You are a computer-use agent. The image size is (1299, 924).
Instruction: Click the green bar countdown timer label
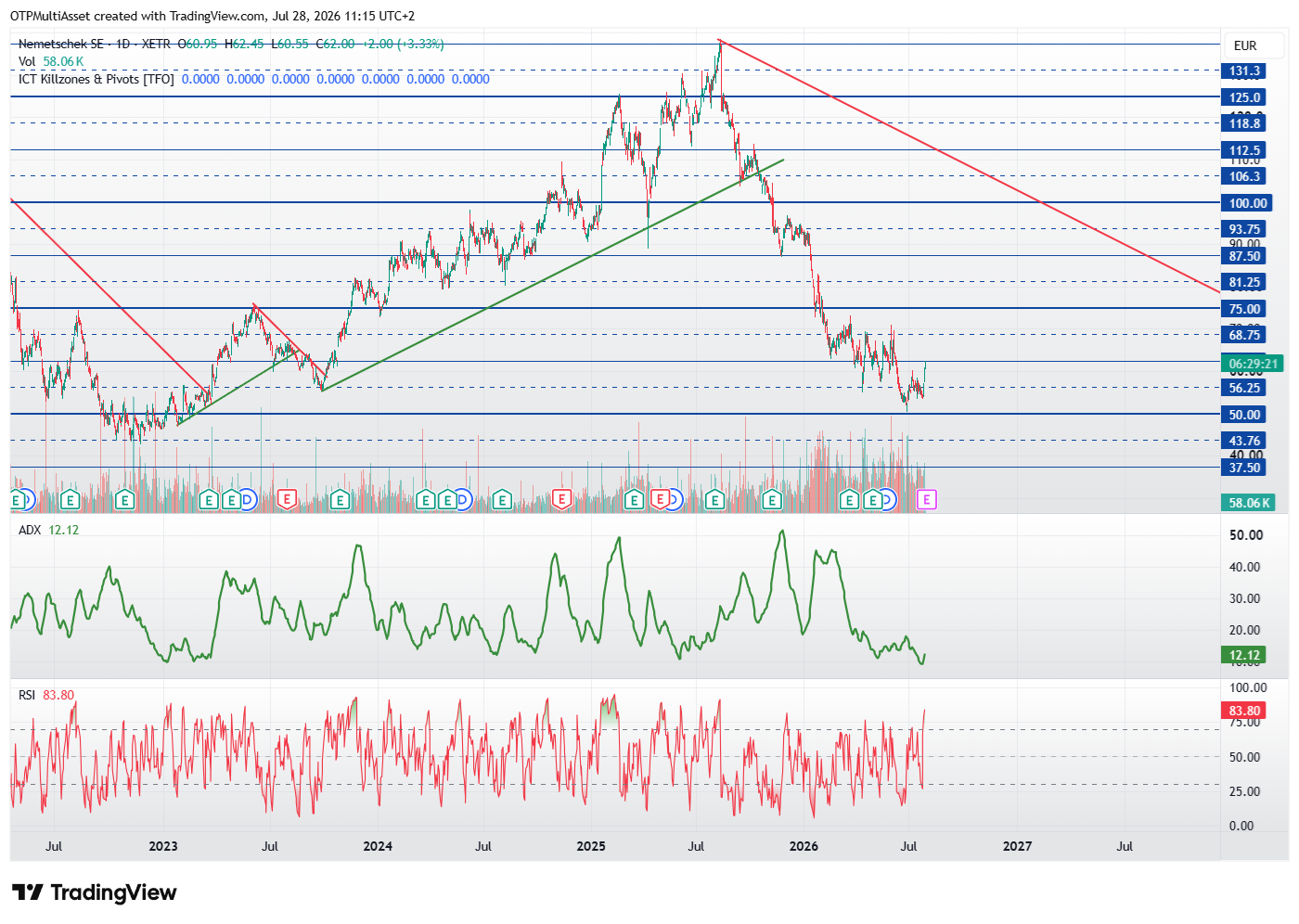pyautogui.click(x=1253, y=364)
